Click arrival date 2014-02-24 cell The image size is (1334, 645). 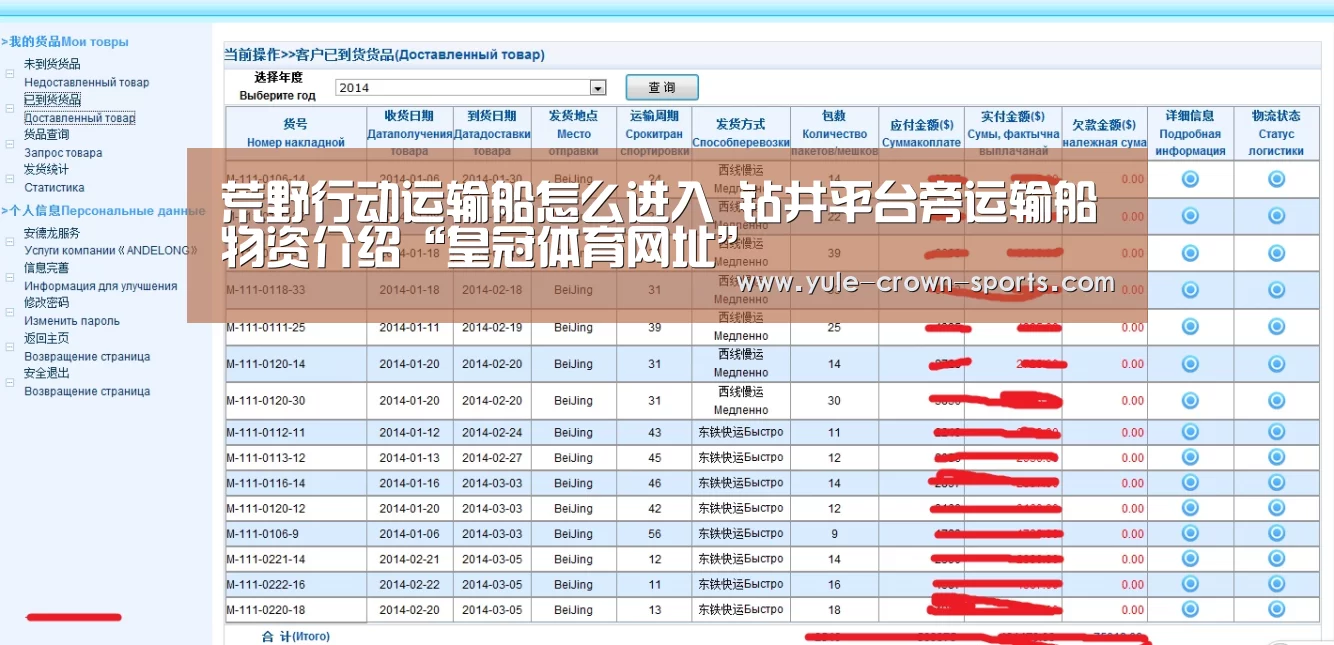[x=492, y=433]
